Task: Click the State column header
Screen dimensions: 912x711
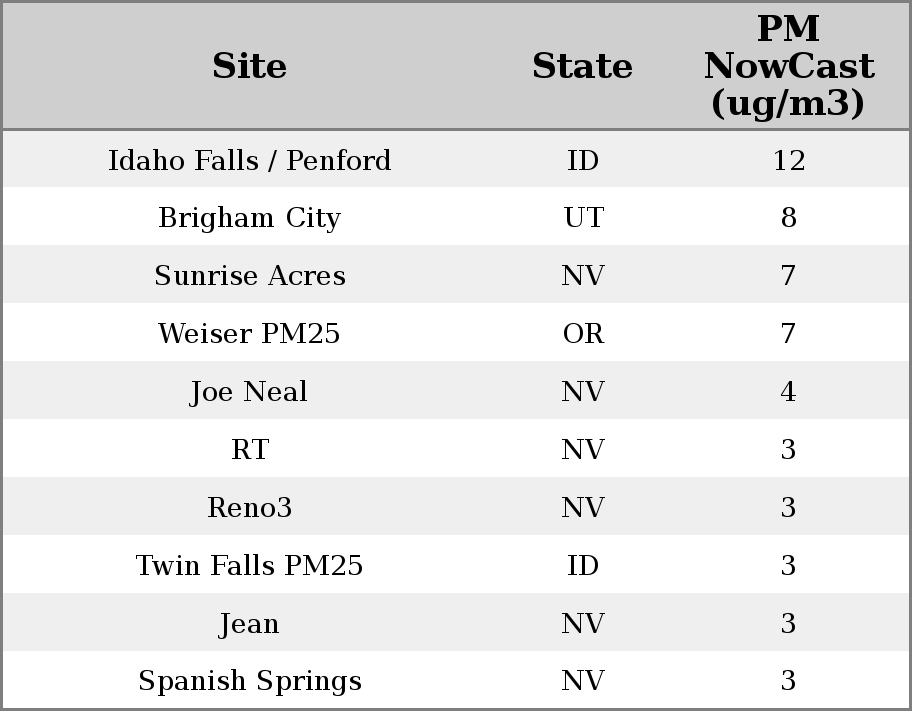Action: point(582,66)
